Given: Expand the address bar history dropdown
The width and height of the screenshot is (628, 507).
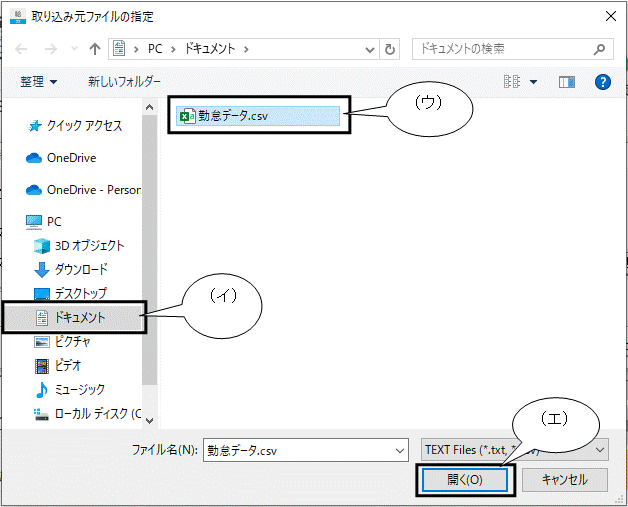Looking at the screenshot, I should point(370,50).
